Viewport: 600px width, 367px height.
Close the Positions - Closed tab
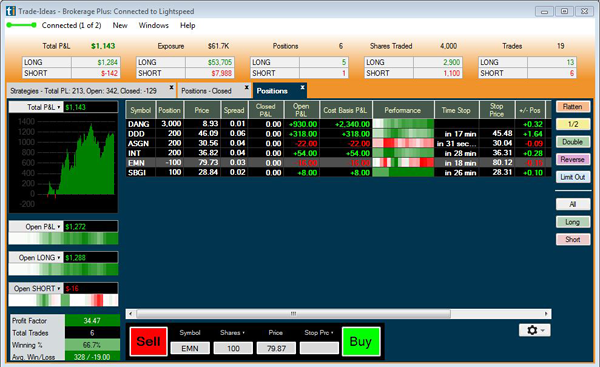246,88
